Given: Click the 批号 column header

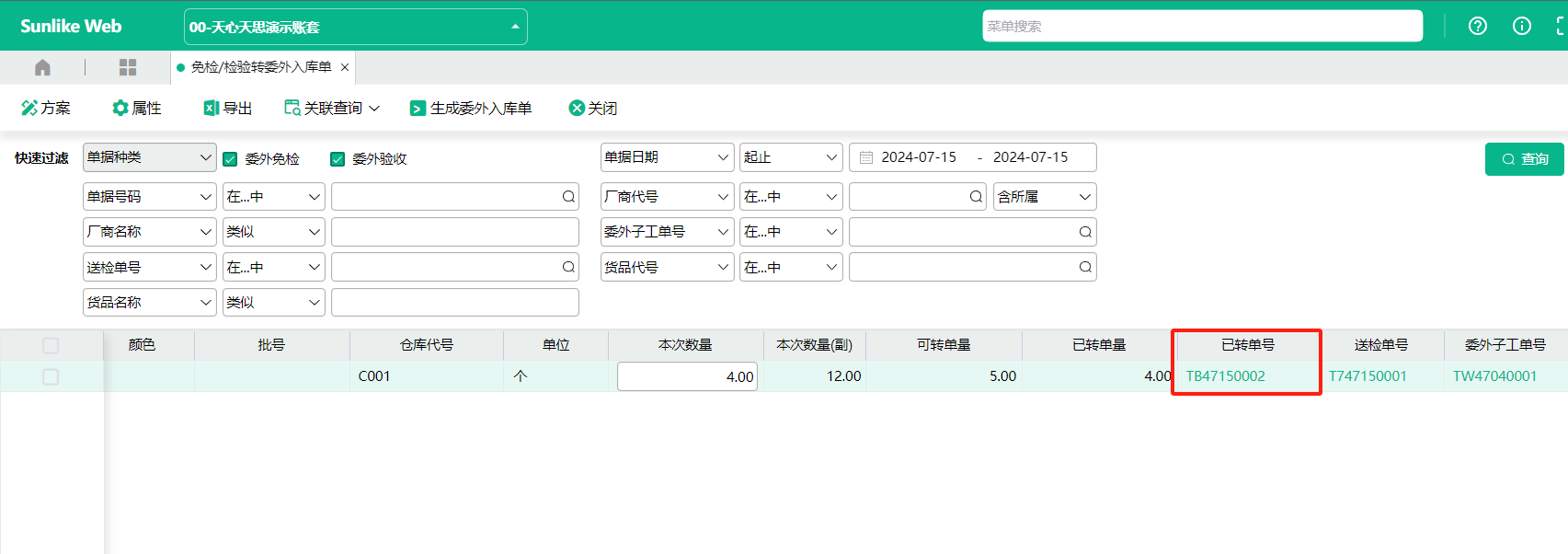Looking at the screenshot, I should click(x=271, y=345).
